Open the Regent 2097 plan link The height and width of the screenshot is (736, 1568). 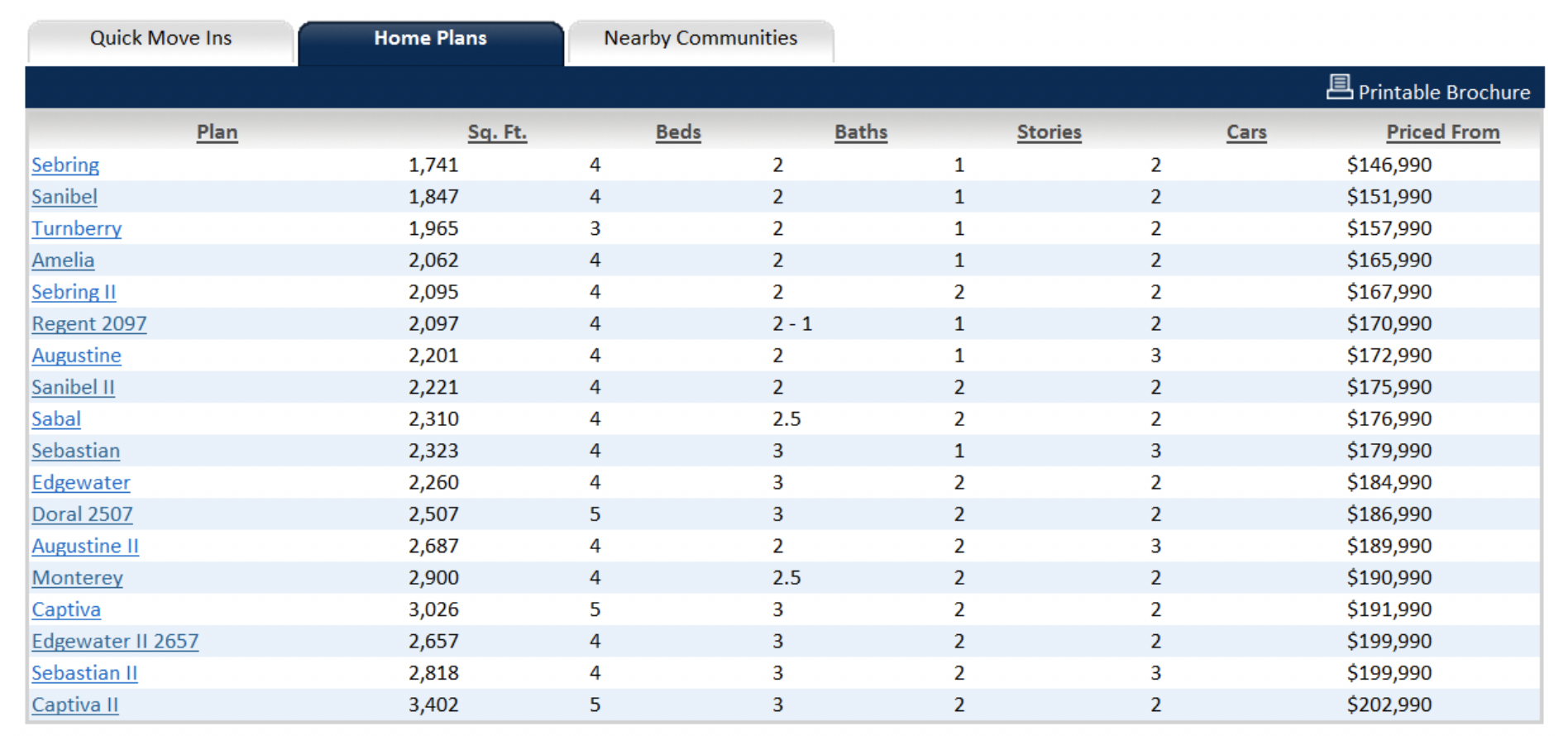(x=89, y=324)
